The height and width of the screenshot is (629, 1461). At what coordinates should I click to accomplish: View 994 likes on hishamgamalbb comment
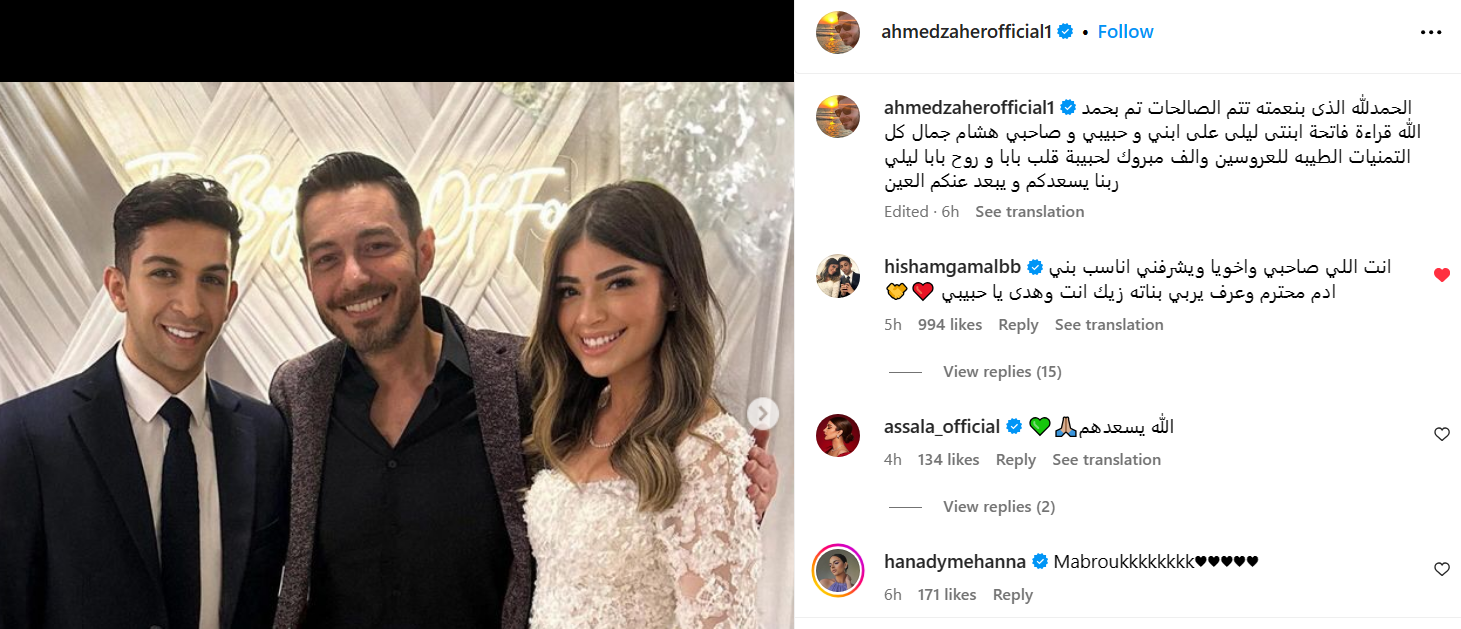pyautogui.click(x=950, y=325)
